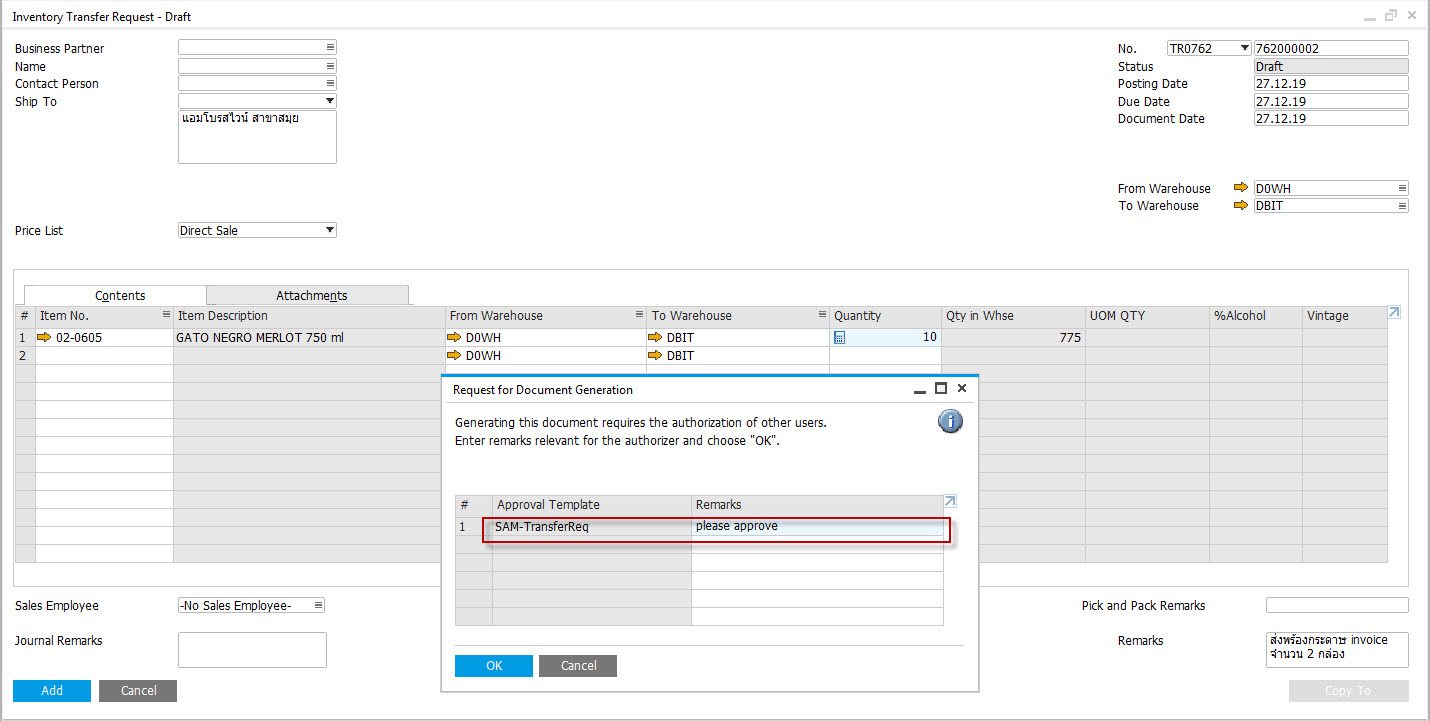Click Cancel button next to Add
This screenshot has width=1430, height=721.
click(x=138, y=691)
